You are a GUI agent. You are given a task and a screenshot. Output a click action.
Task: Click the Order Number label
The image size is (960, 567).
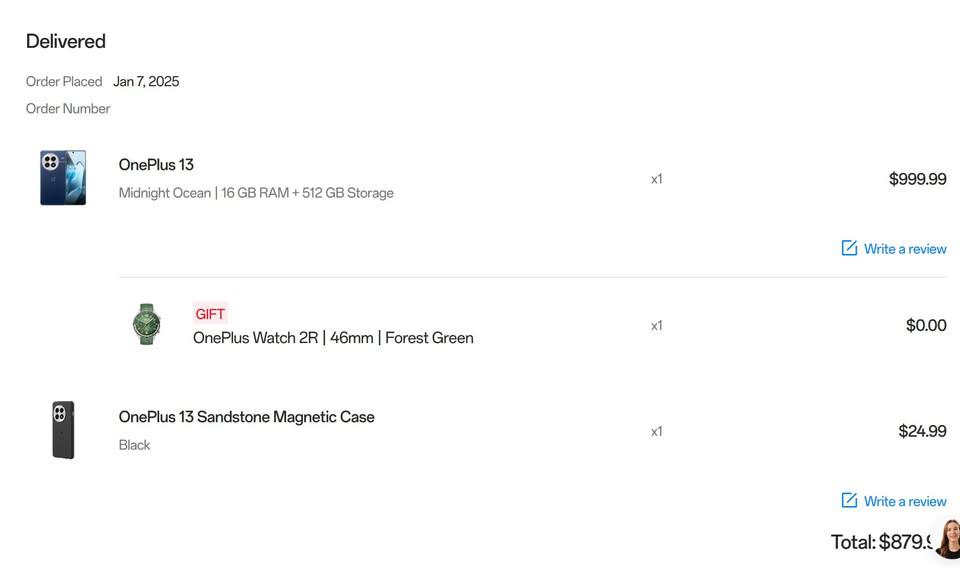point(68,109)
